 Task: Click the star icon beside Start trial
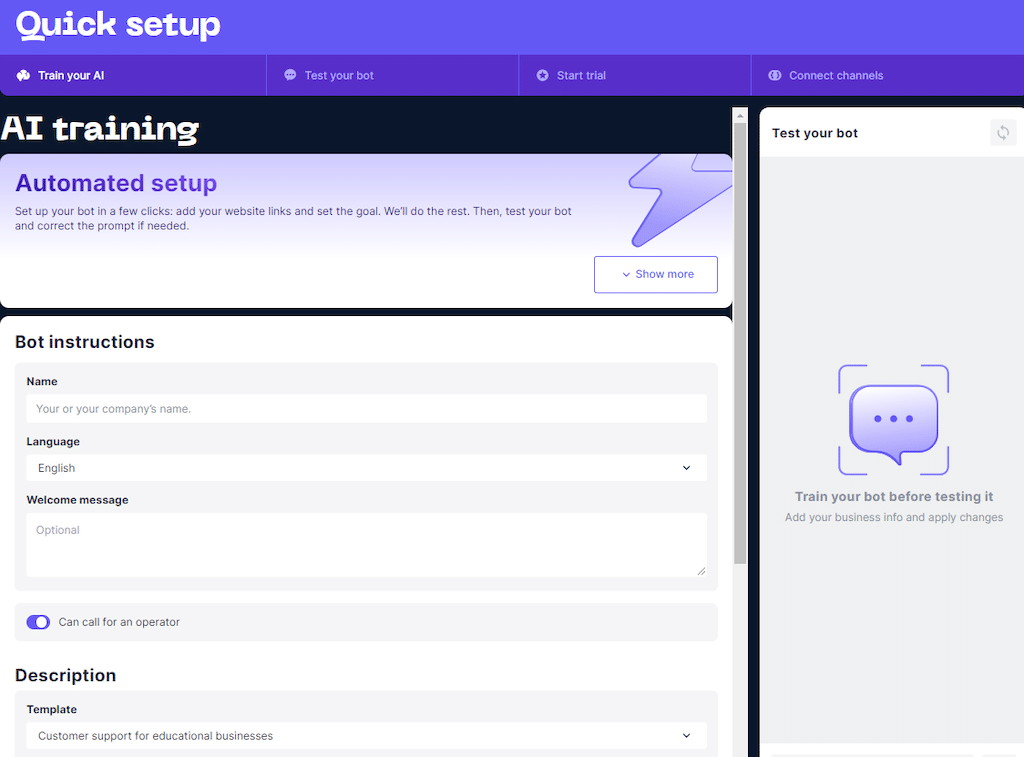[x=542, y=75]
